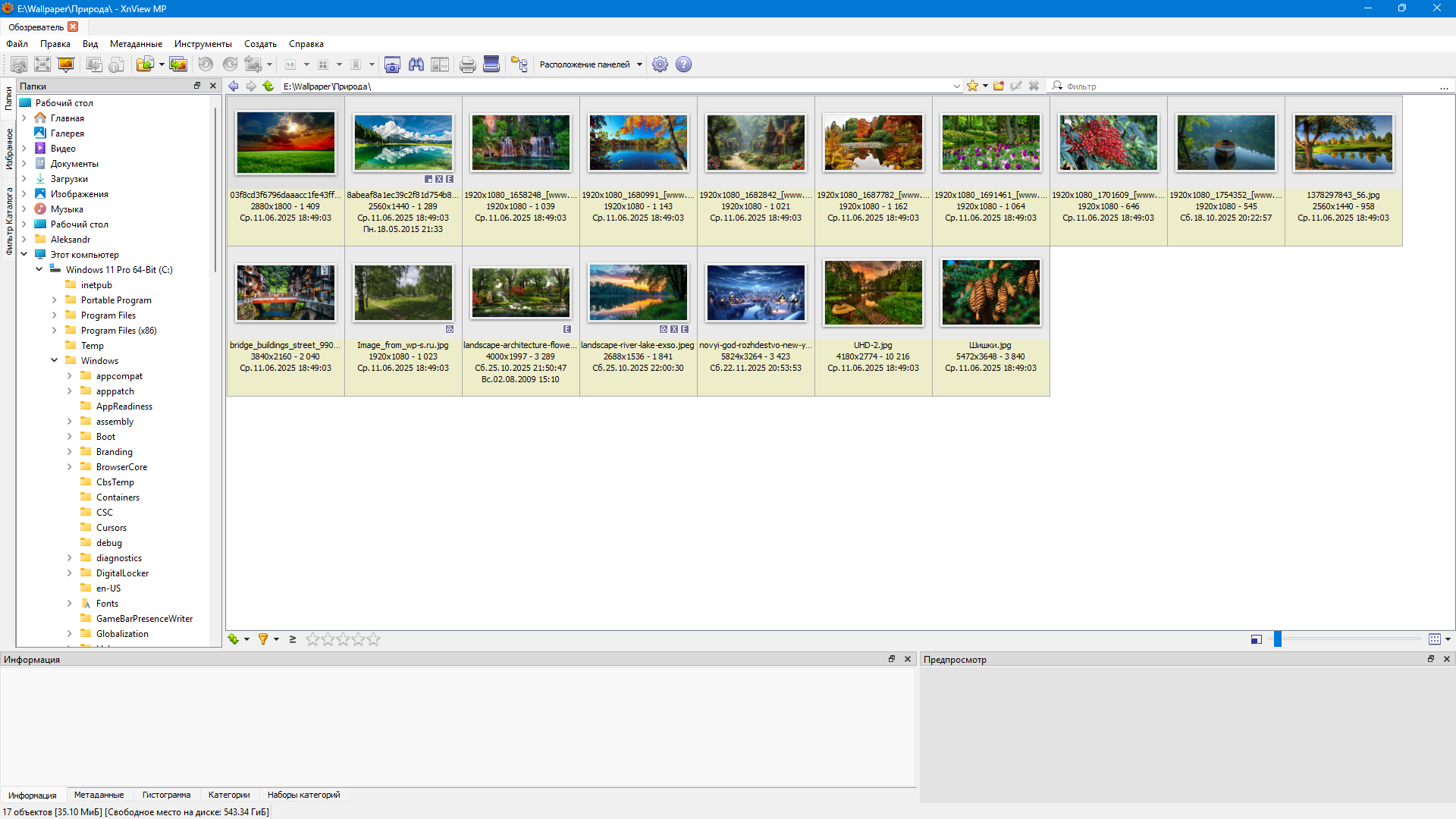
Task: Toggle the Фильтр Каталога side tab
Action: (x=9, y=221)
